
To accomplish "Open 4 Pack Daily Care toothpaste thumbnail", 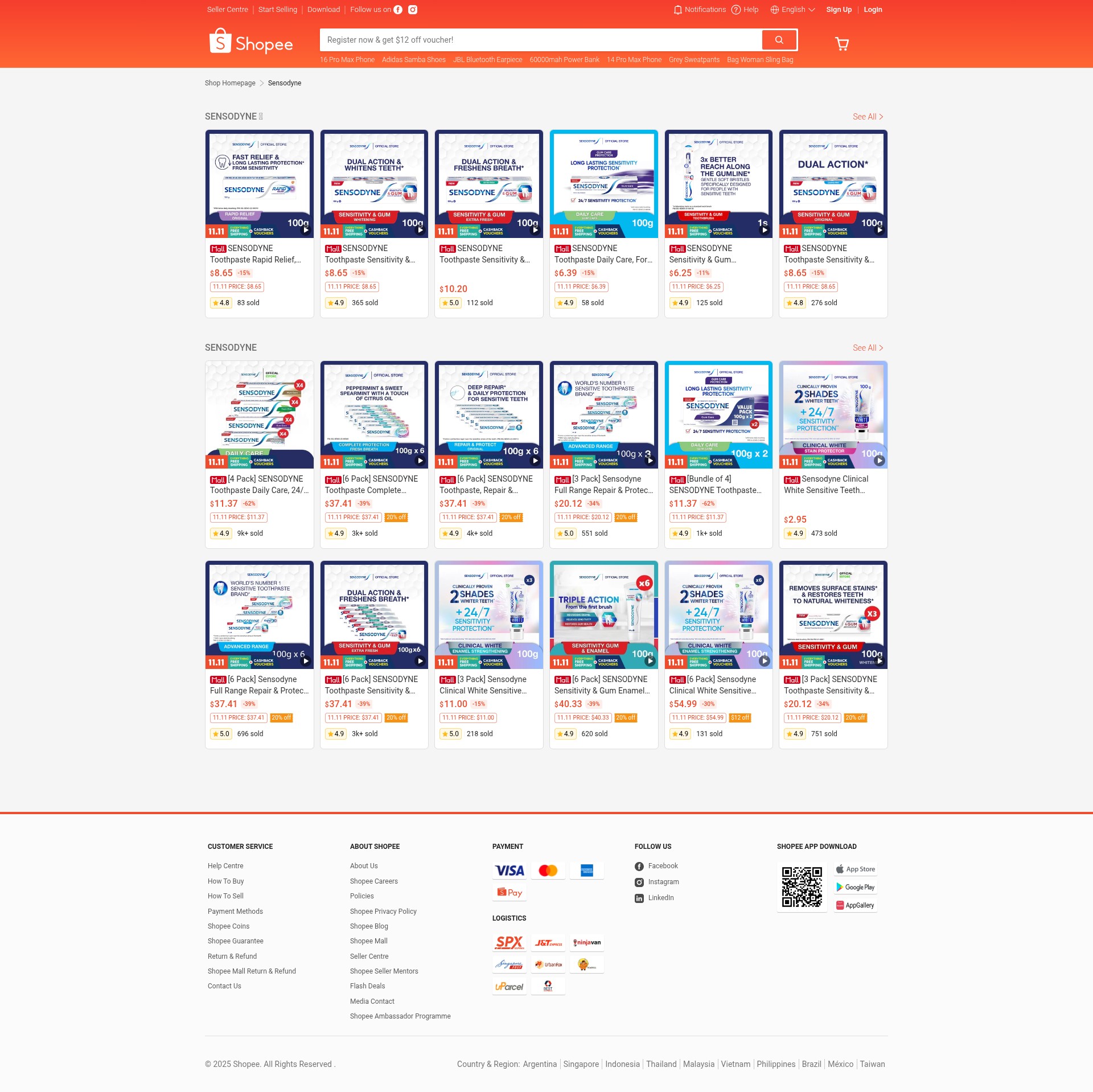I will [260, 415].
